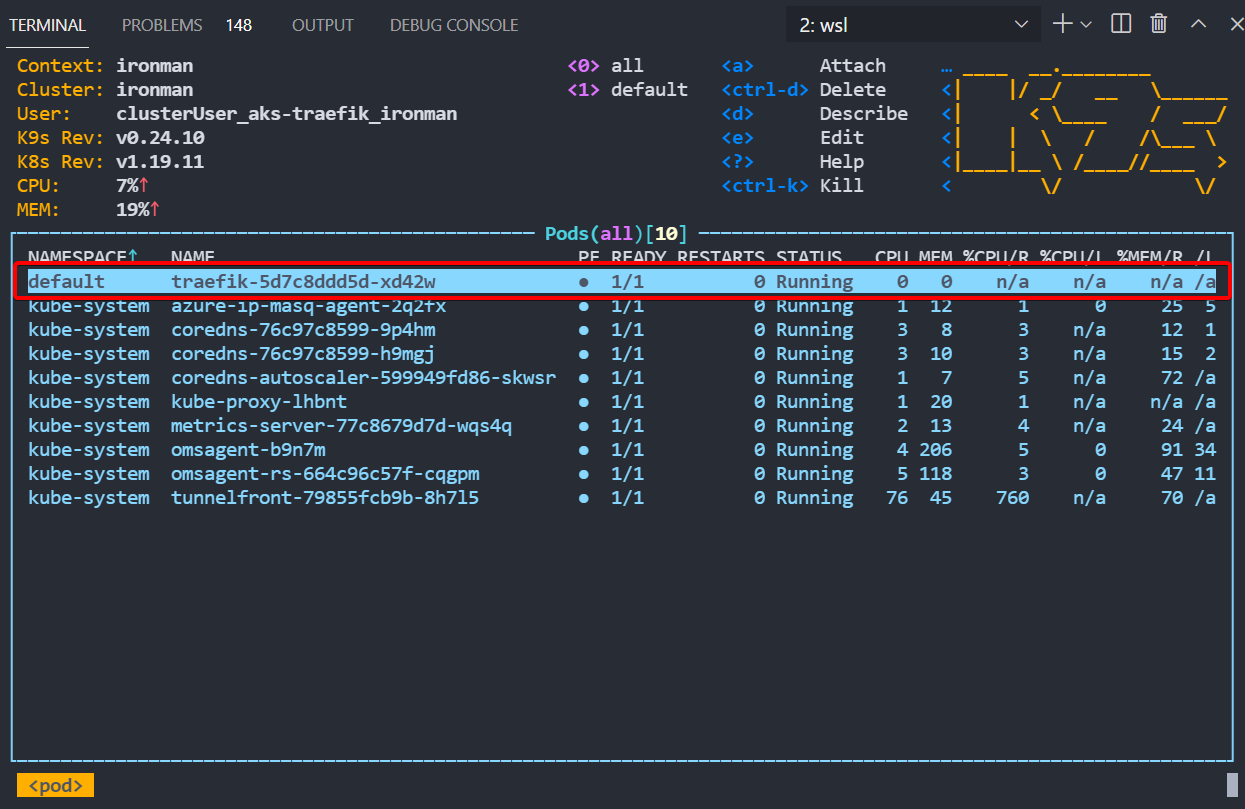Select the metrics-server-77c8679d7d-wqs4q pod
Screen dimensions: 1245x809
tap(622, 426)
